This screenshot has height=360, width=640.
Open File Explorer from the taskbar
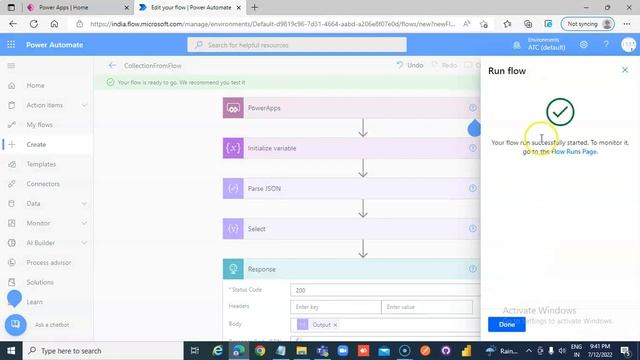tap(301, 351)
